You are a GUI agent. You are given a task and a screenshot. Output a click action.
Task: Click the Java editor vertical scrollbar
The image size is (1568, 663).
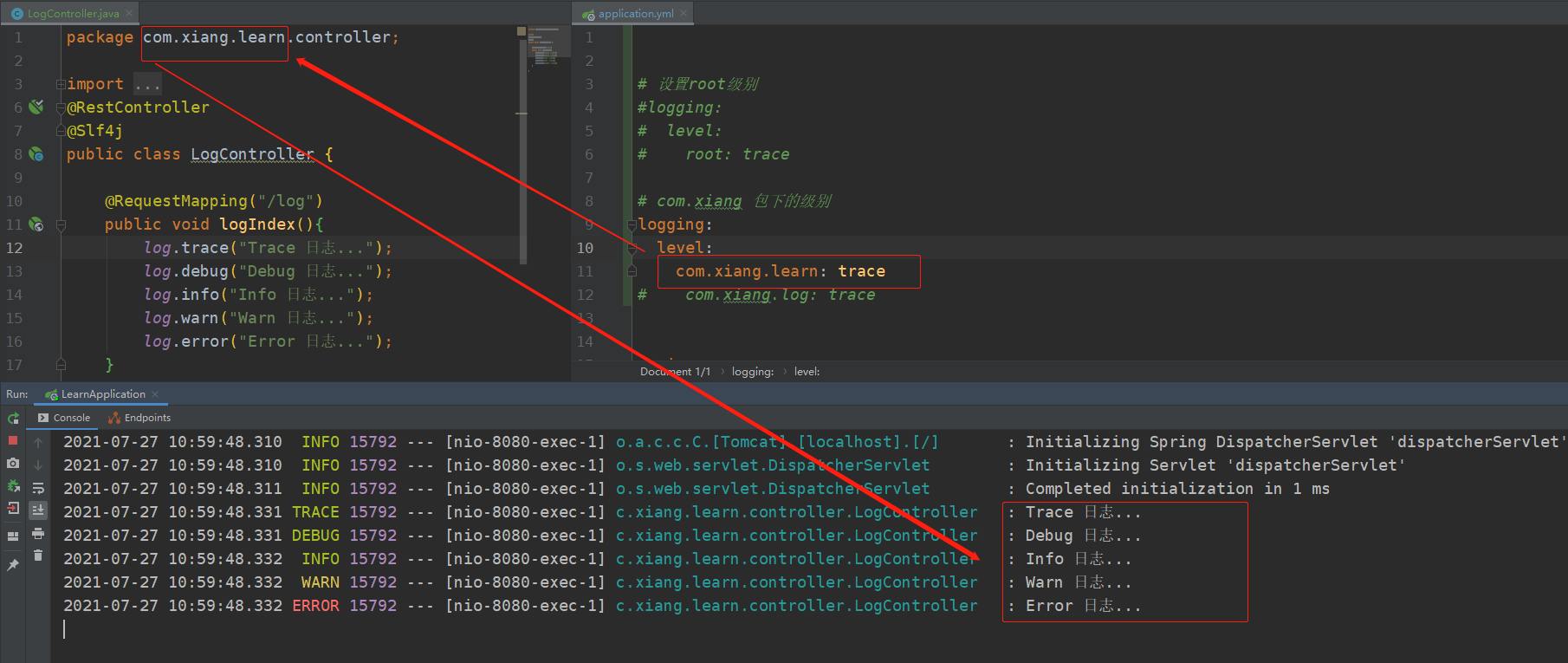coord(522,152)
